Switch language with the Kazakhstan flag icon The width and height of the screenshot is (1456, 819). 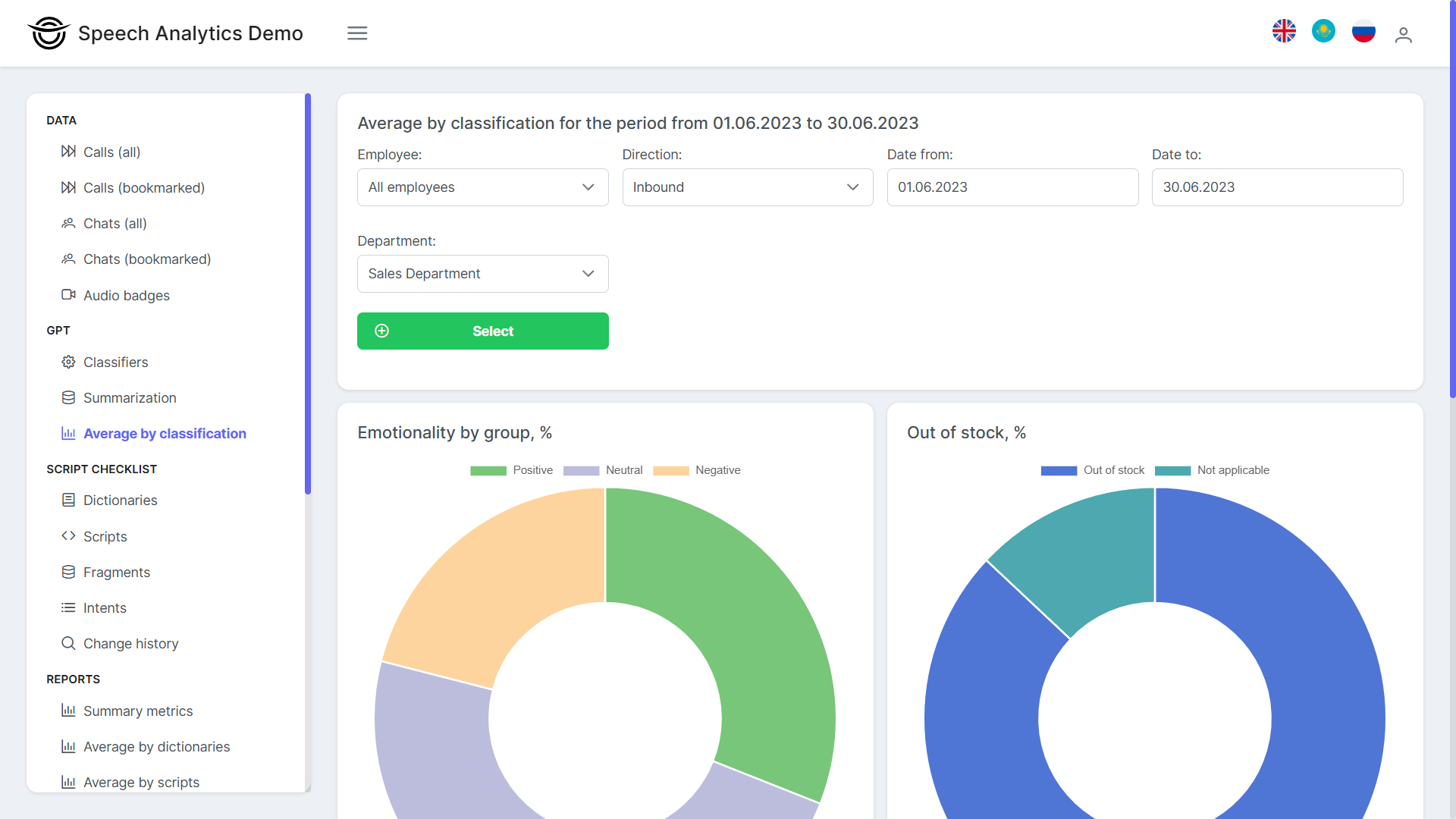[x=1323, y=31]
